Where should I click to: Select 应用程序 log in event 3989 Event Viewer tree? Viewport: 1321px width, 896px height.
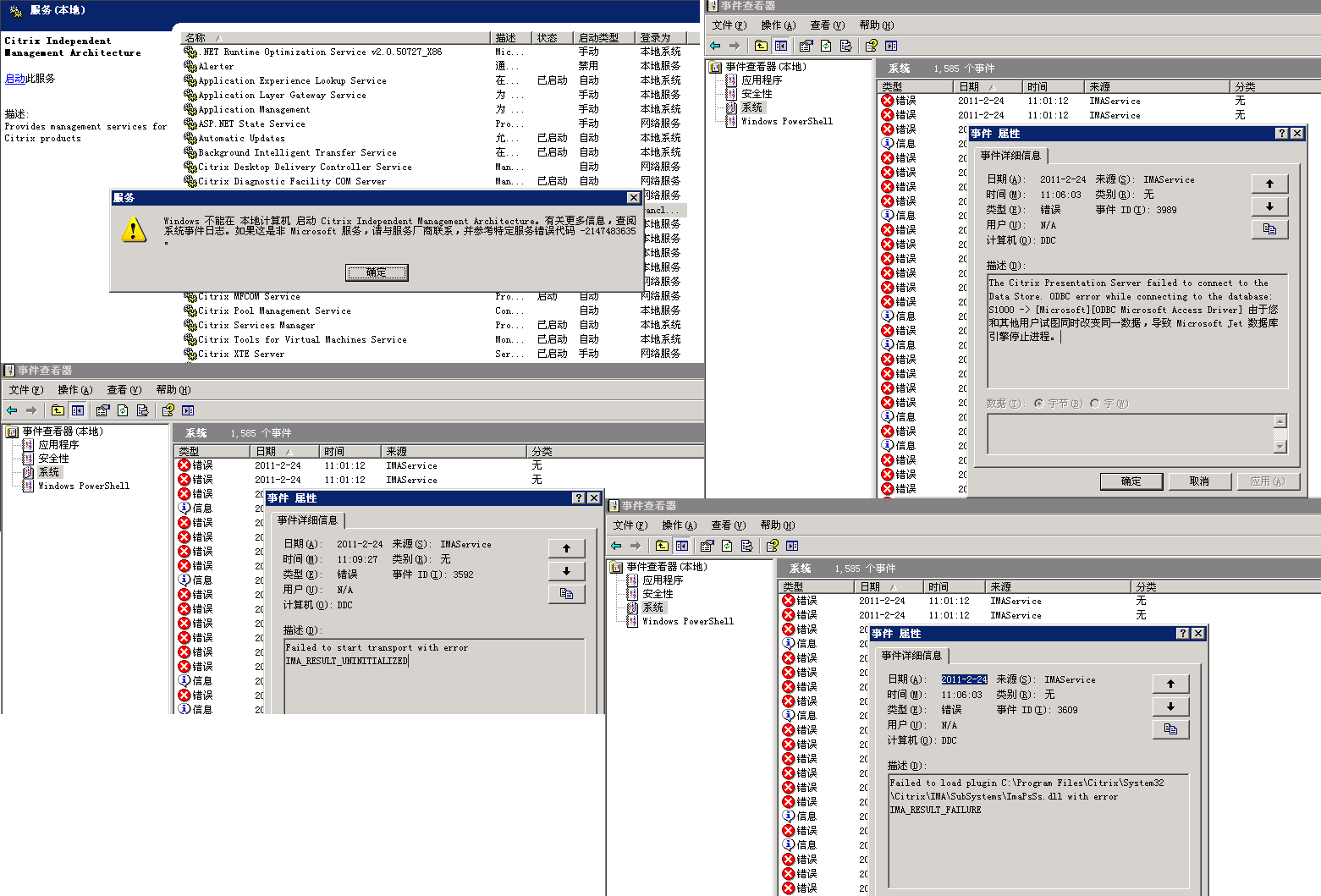pyautogui.click(x=762, y=80)
